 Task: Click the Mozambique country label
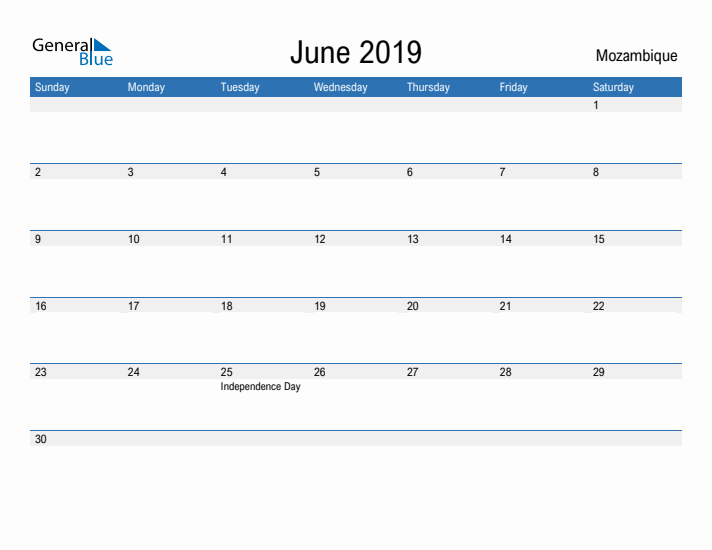click(636, 56)
